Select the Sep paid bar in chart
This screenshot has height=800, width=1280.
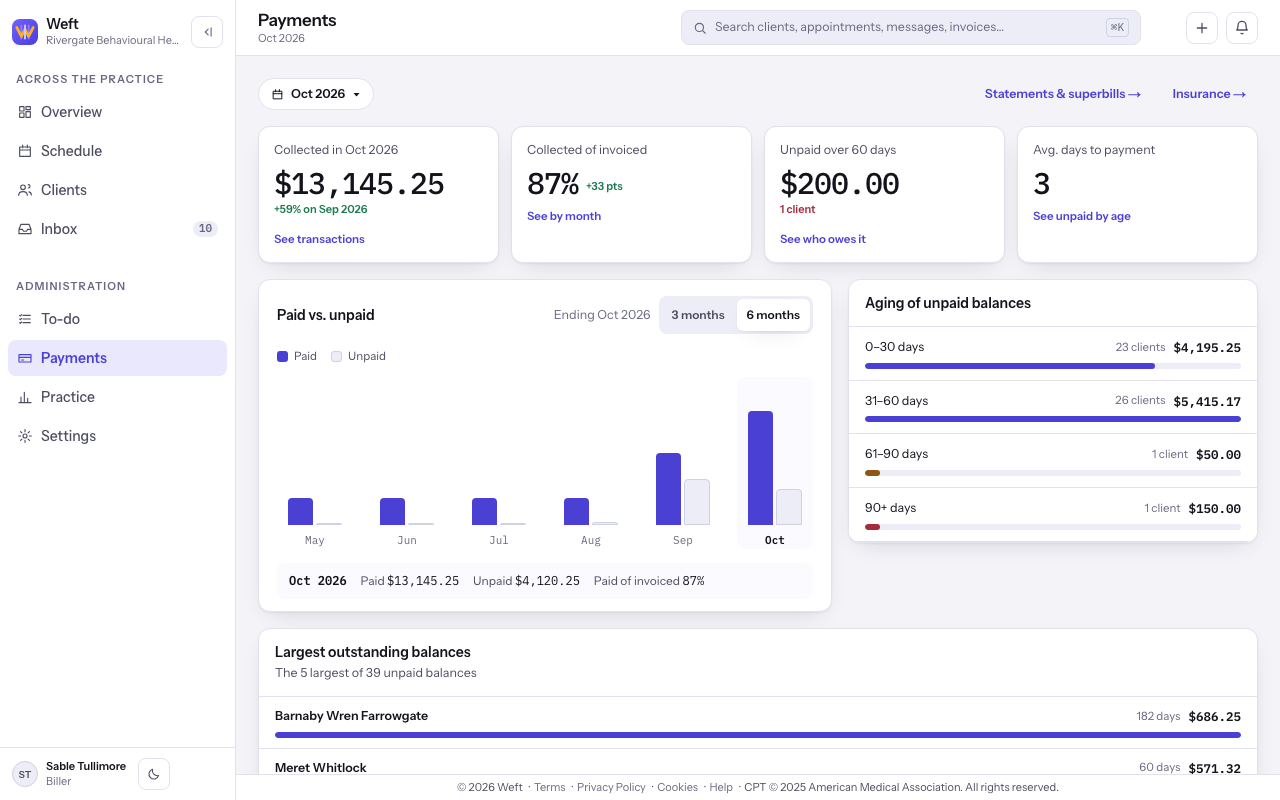point(668,489)
